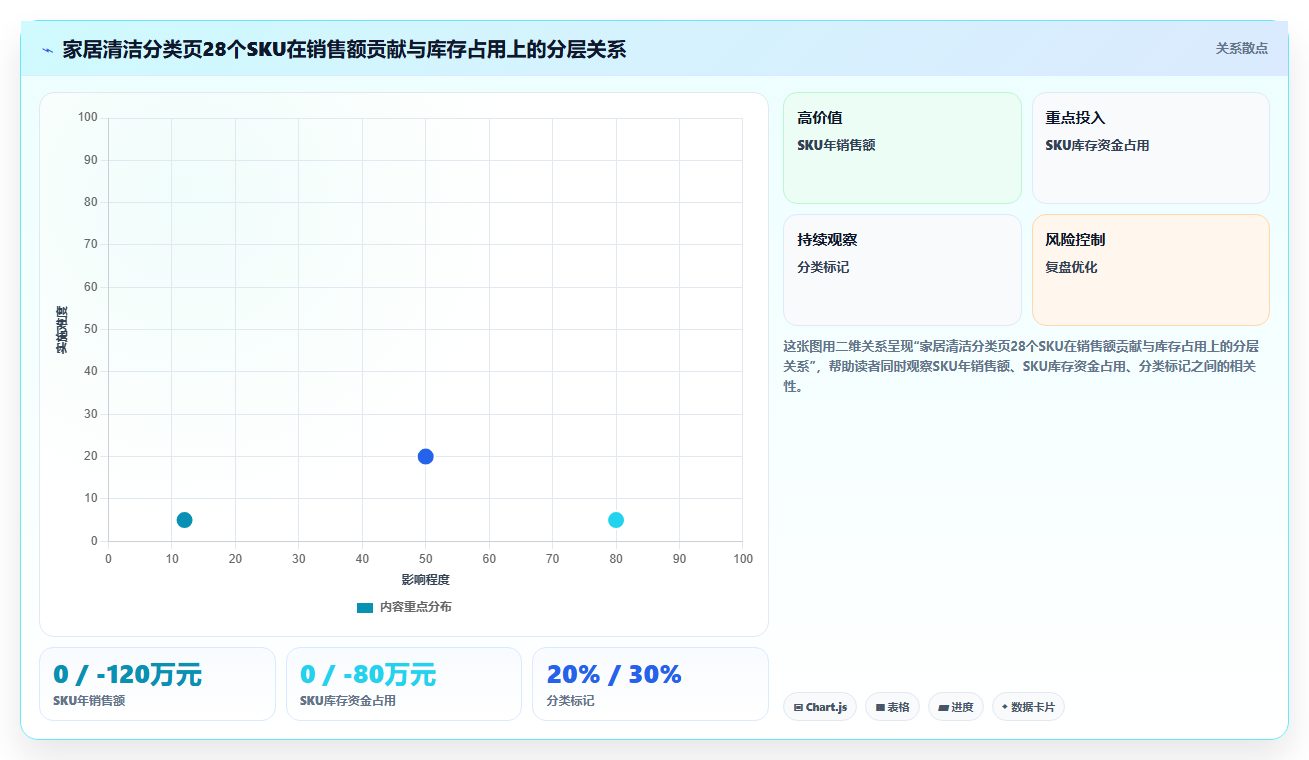Screen dimensions: 1309x760
Task: Click the lightning icon beside the title
Action: [x=47, y=50]
